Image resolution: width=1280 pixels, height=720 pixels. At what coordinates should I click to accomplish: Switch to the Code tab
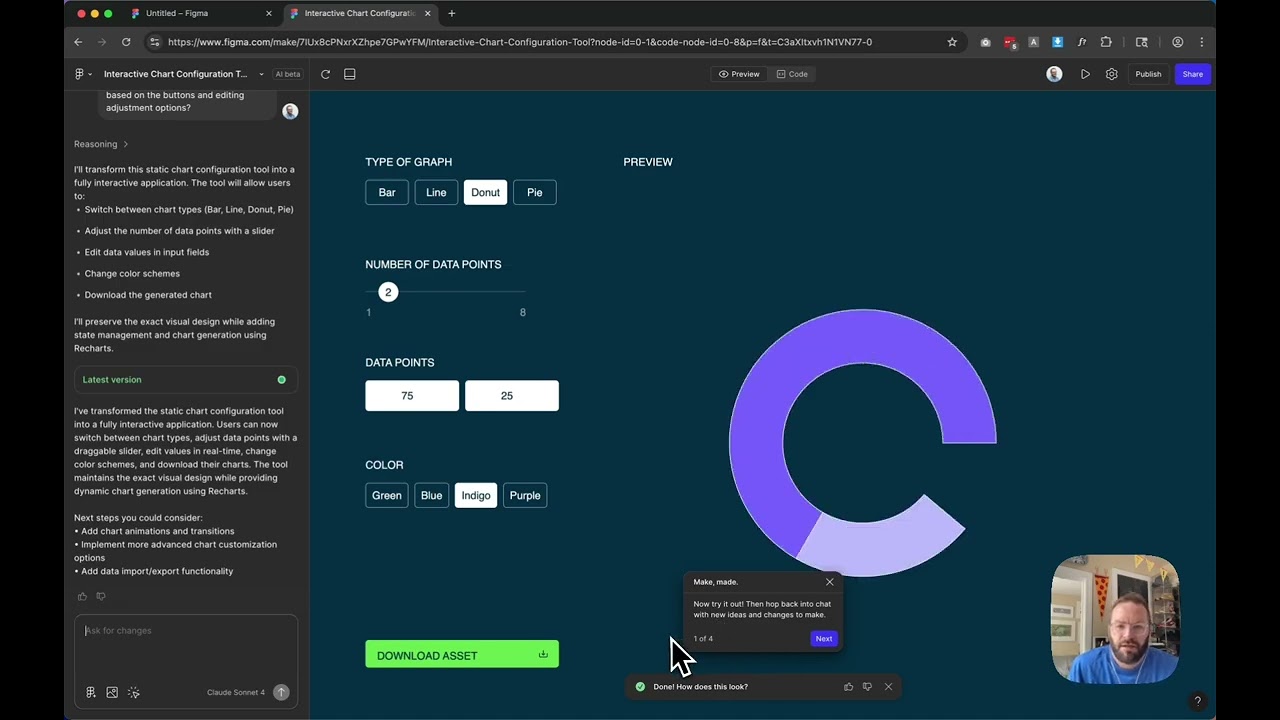click(x=792, y=74)
